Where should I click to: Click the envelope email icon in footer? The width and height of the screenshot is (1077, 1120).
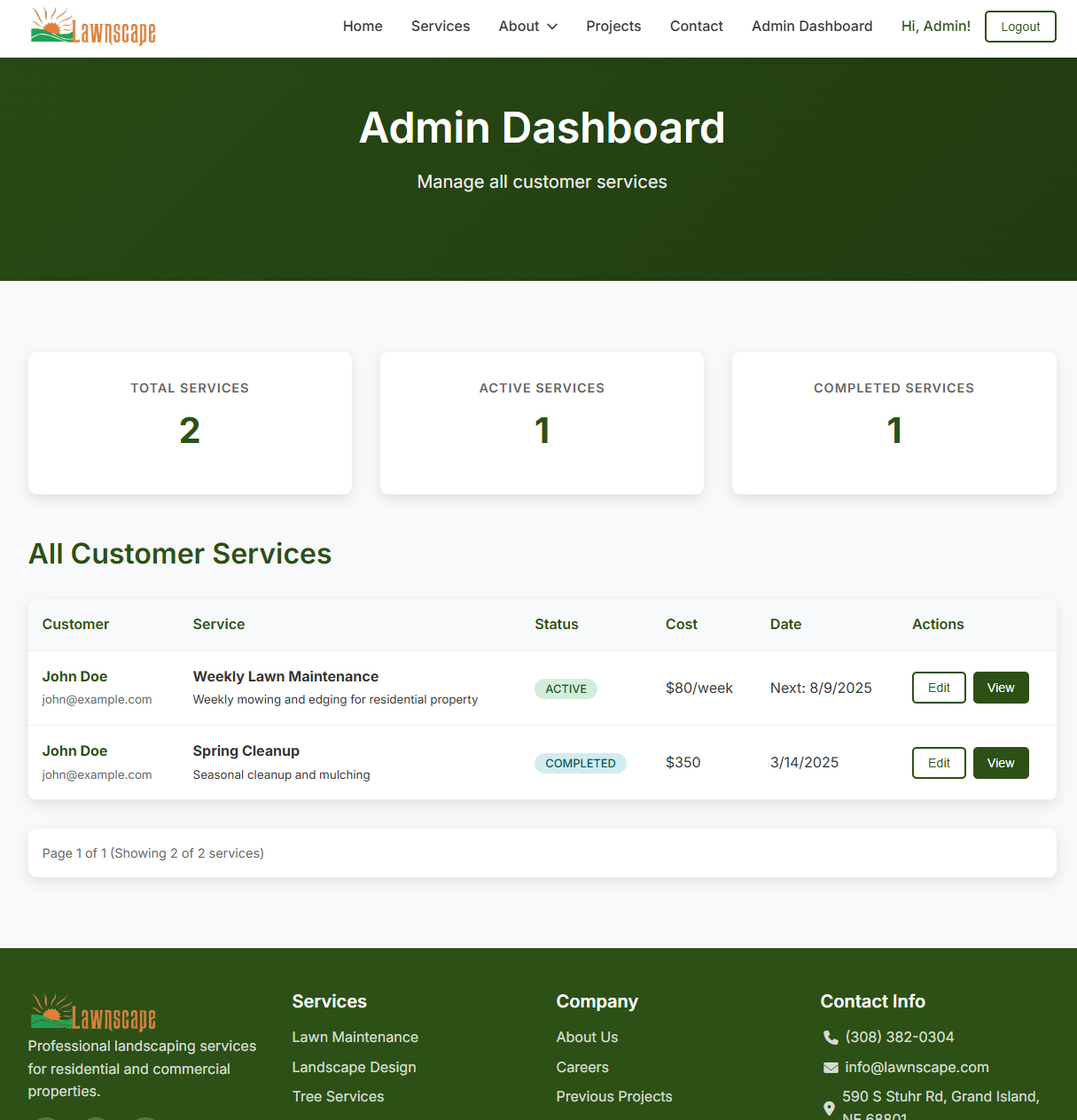831,1068
